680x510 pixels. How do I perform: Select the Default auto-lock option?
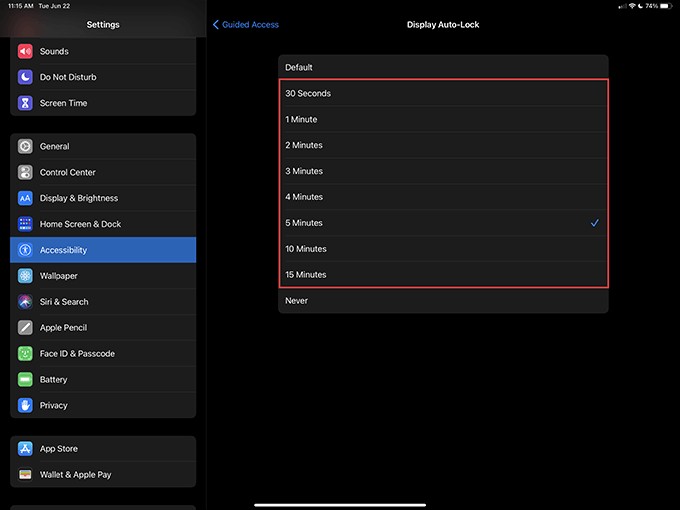pos(443,67)
